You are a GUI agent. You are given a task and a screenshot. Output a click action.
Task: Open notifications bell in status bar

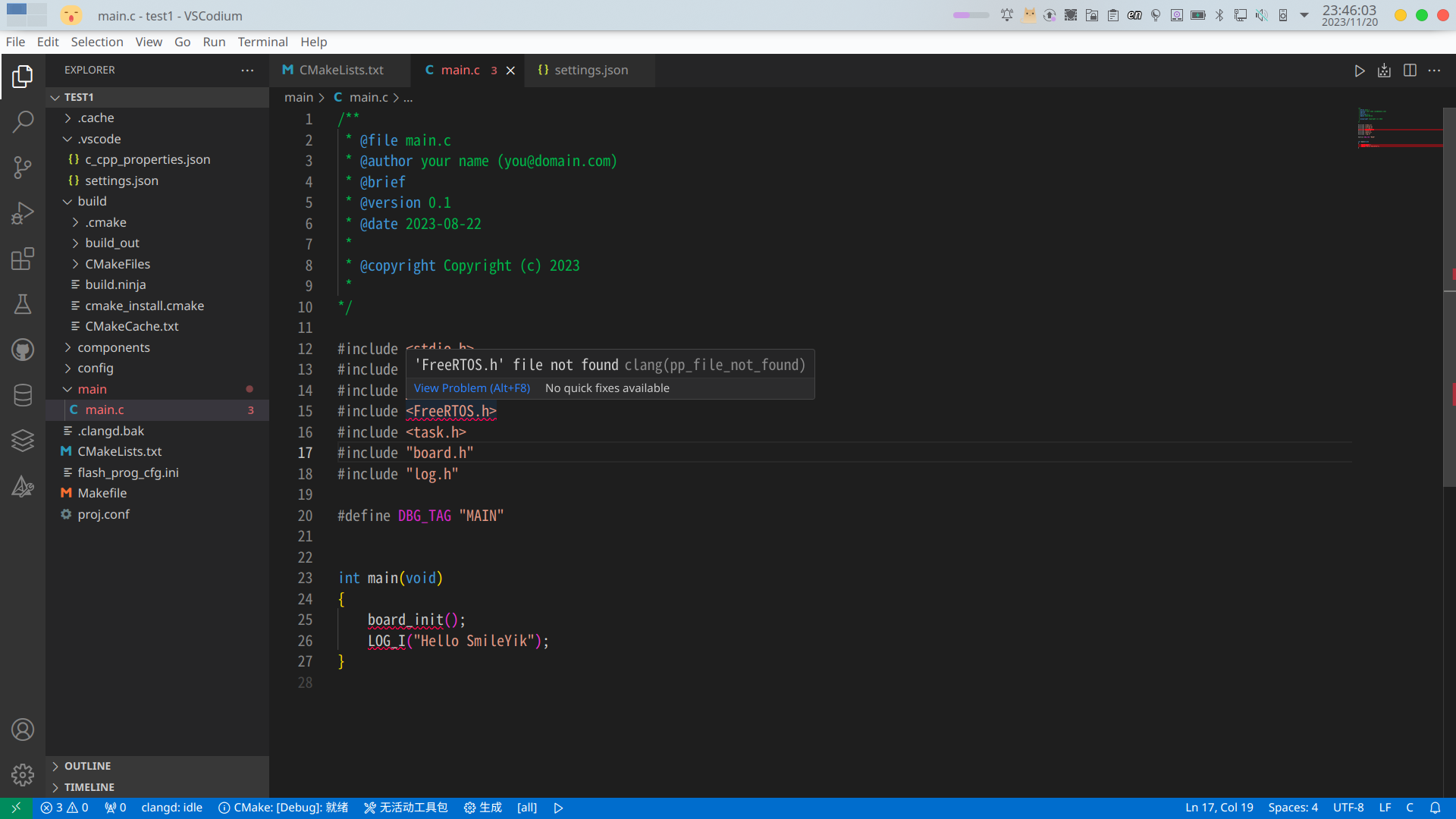pos(1436,808)
